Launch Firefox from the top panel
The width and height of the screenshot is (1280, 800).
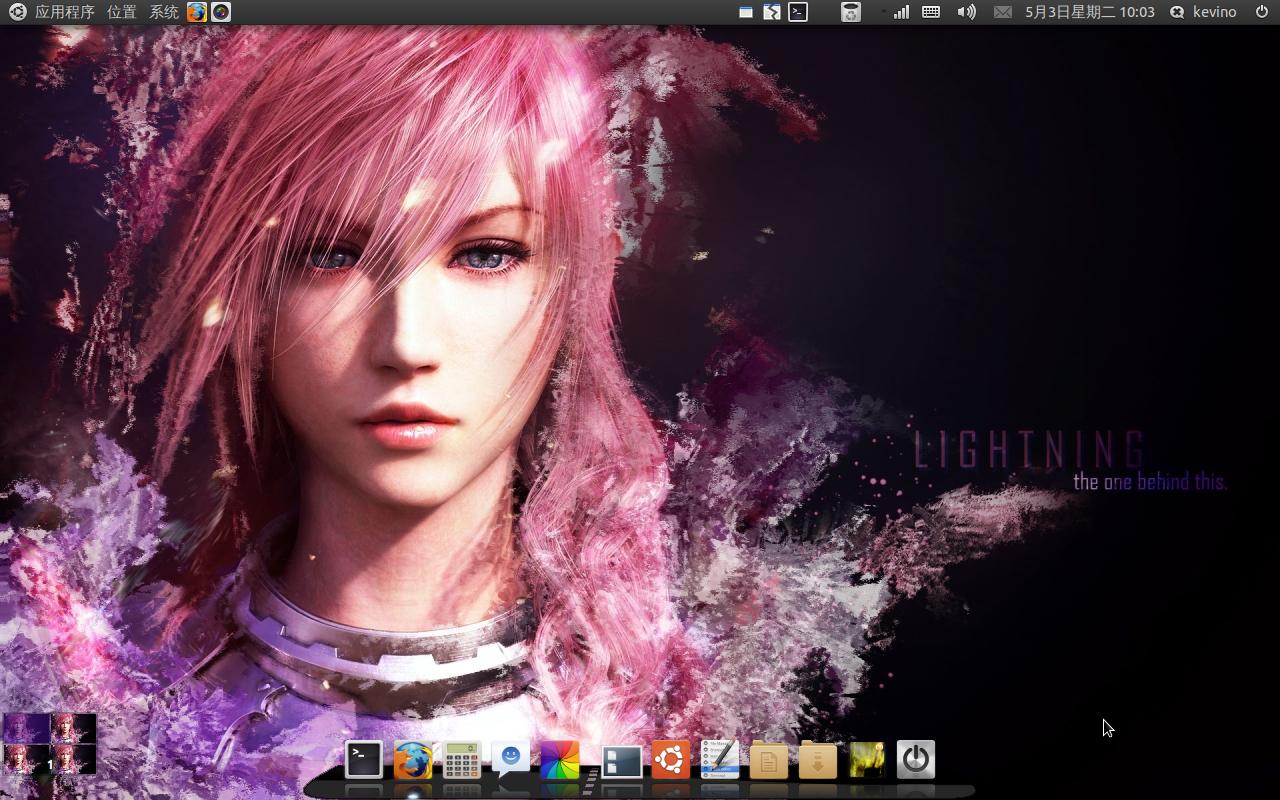[x=197, y=12]
